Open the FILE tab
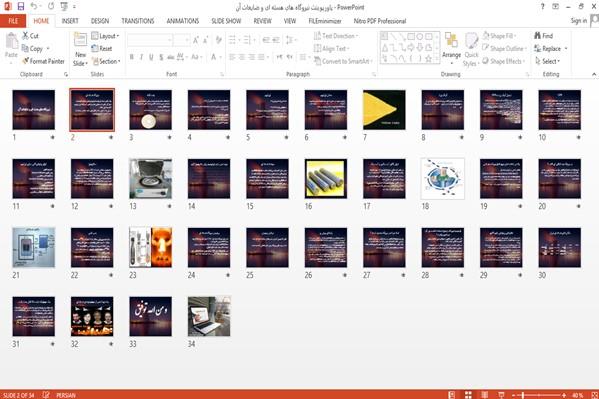The image size is (599, 399). pos(13,21)
